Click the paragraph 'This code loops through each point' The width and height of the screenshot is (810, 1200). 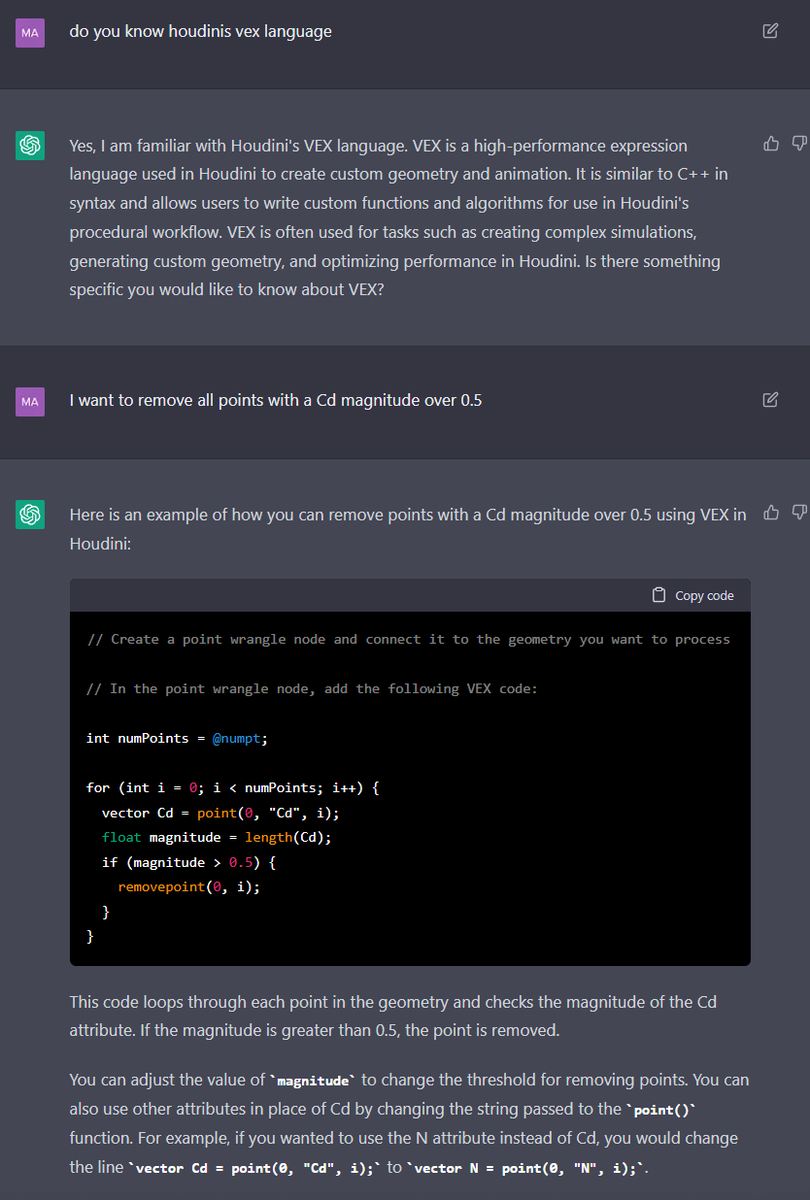pos(393,1014)
